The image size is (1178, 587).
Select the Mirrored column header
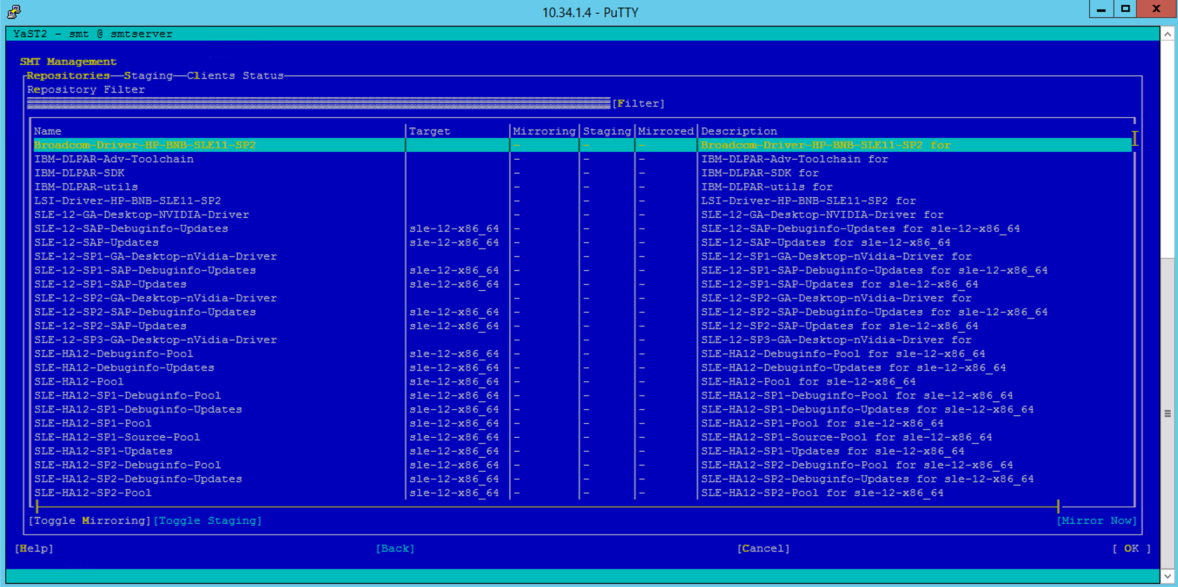pyautogui.click(x=666, y=132)
